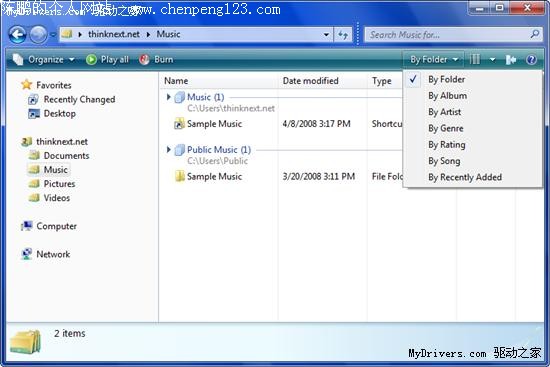550x367 pixels.
Task: Open the Views dropdown arrow
Action: coord(492,60)
